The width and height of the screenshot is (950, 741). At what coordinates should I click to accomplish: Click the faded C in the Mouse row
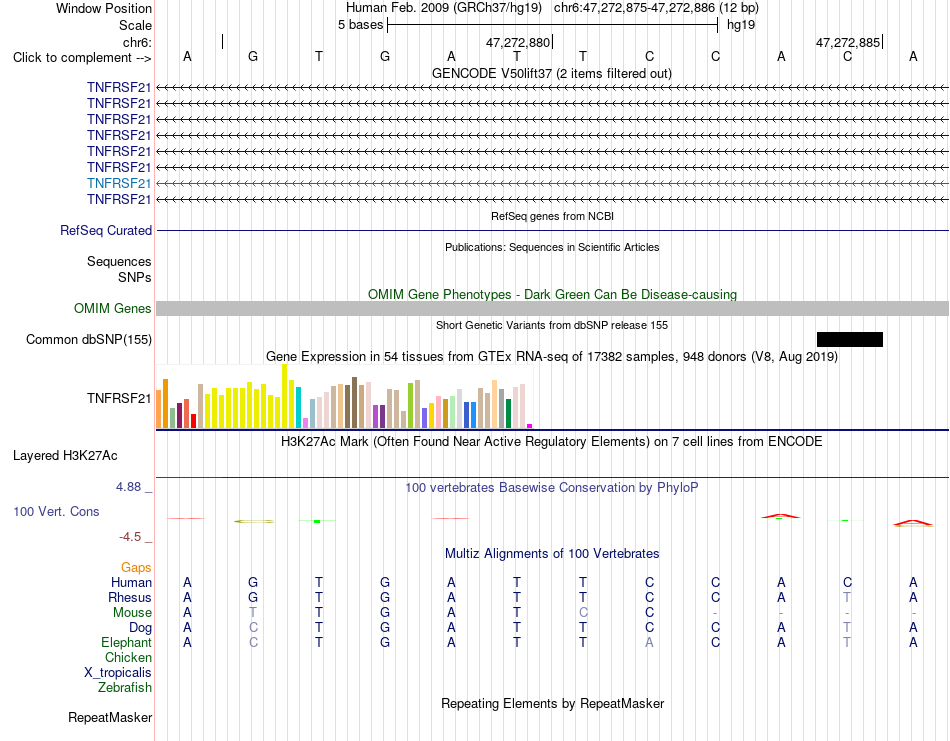[x=583, y=613]
